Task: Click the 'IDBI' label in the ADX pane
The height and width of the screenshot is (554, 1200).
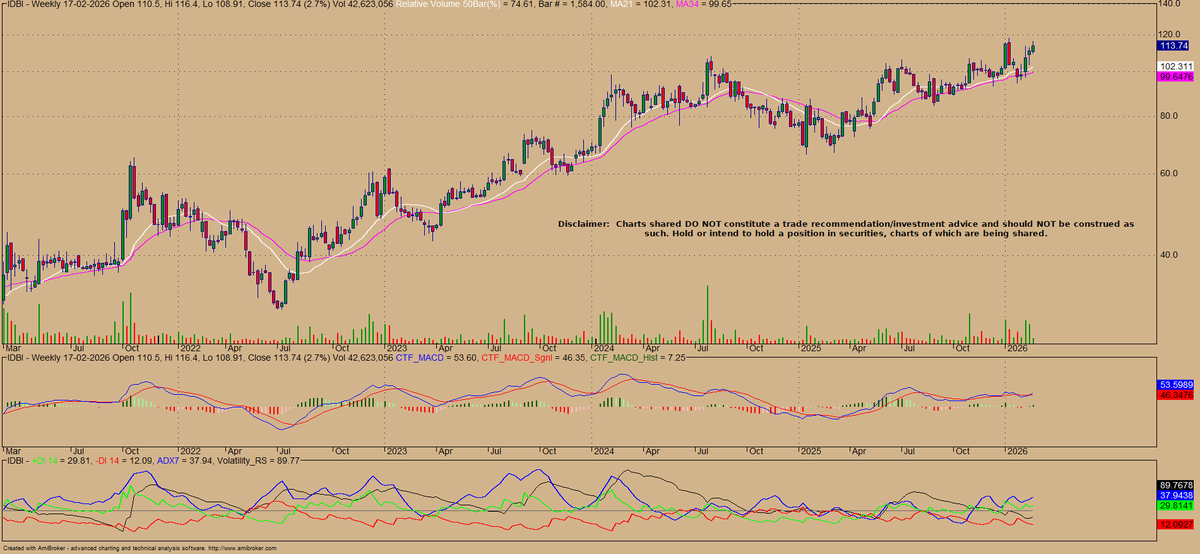Action: [x=15, y=461]
